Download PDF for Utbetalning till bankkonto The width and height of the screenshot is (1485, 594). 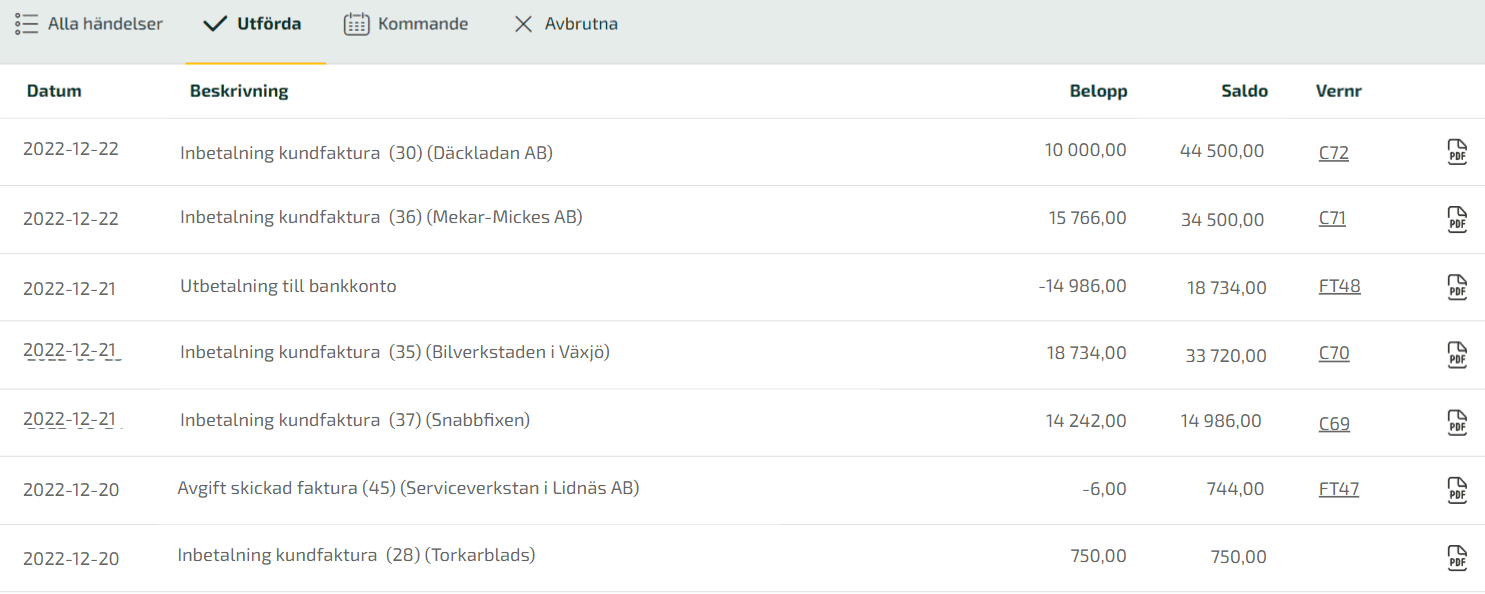[x=1457, y=287]
